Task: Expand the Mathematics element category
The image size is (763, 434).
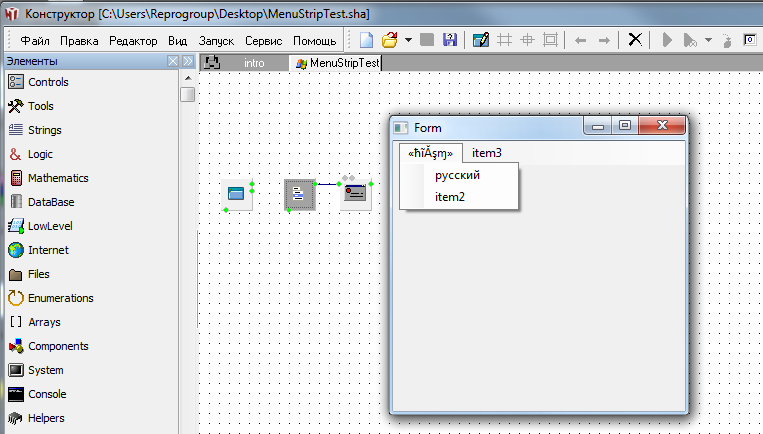Action: click(57, 178)
